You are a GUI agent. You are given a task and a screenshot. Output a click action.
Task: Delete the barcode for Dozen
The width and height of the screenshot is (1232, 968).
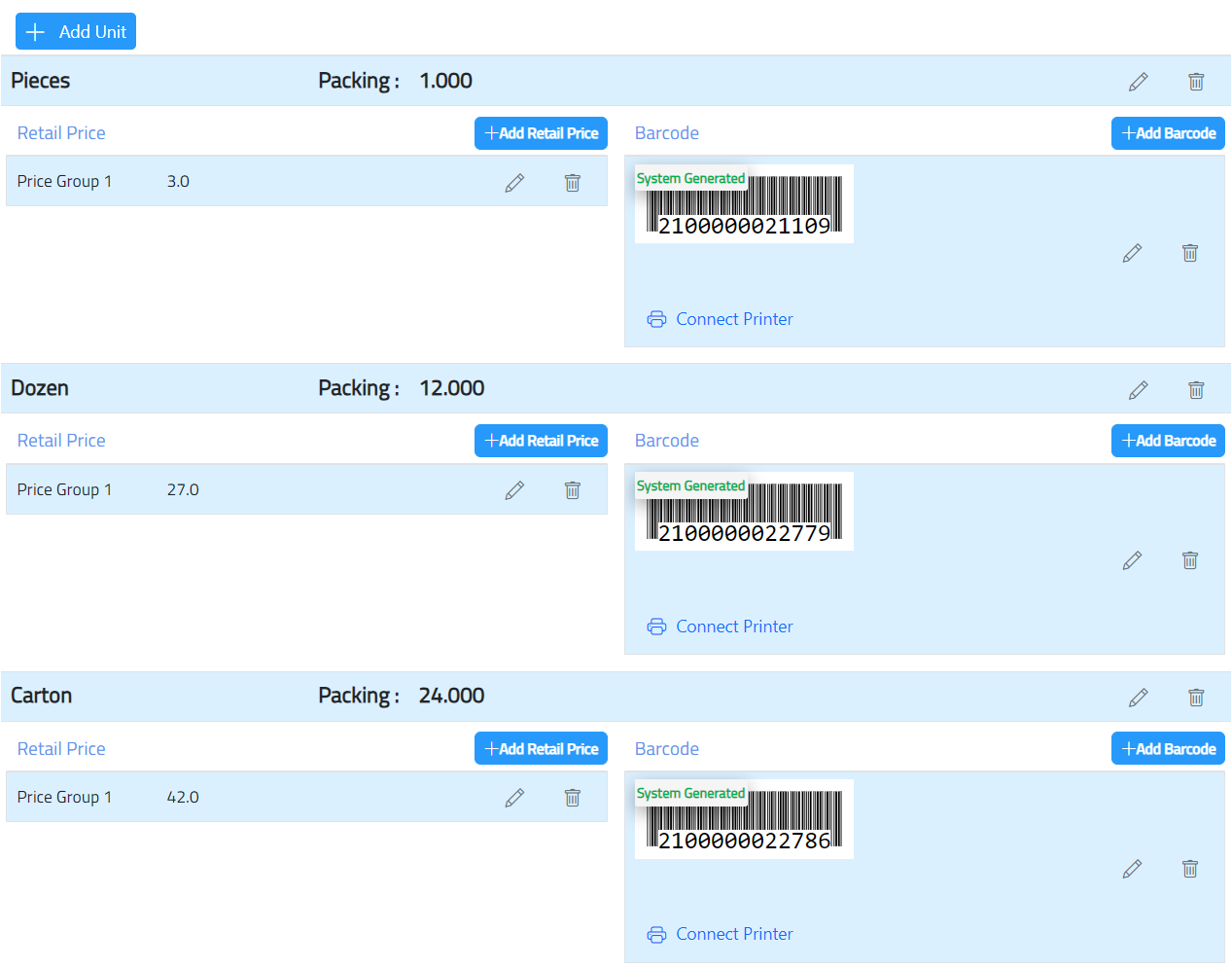pyautogui.click(x=1189, y=560)
